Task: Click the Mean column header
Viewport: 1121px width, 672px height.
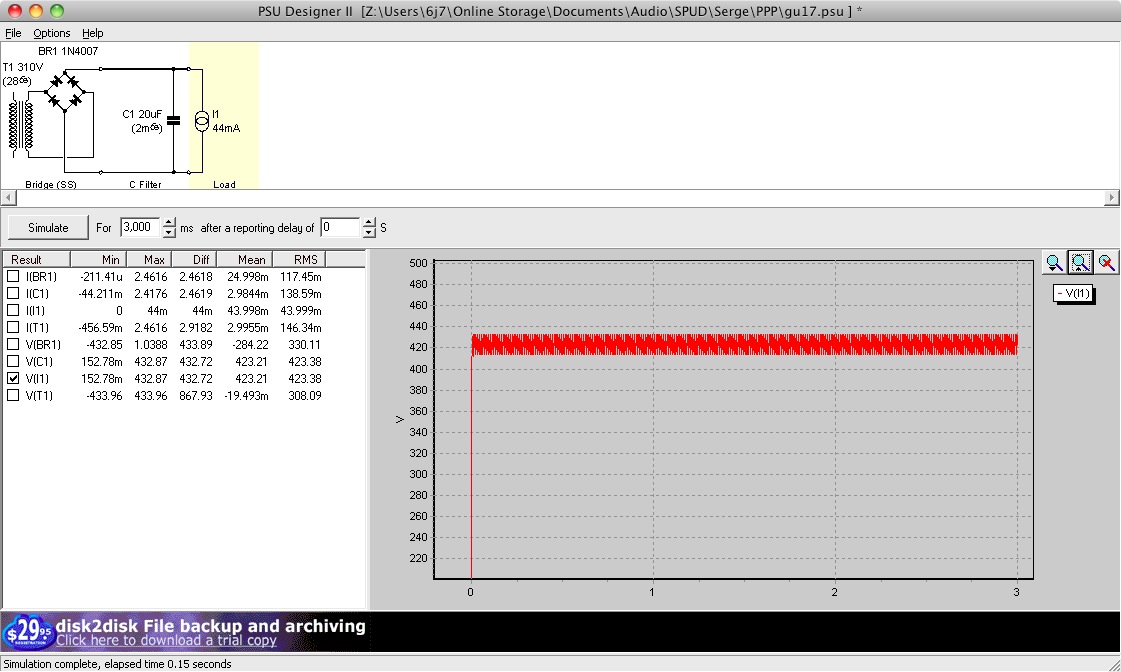Action: (245, 260)
